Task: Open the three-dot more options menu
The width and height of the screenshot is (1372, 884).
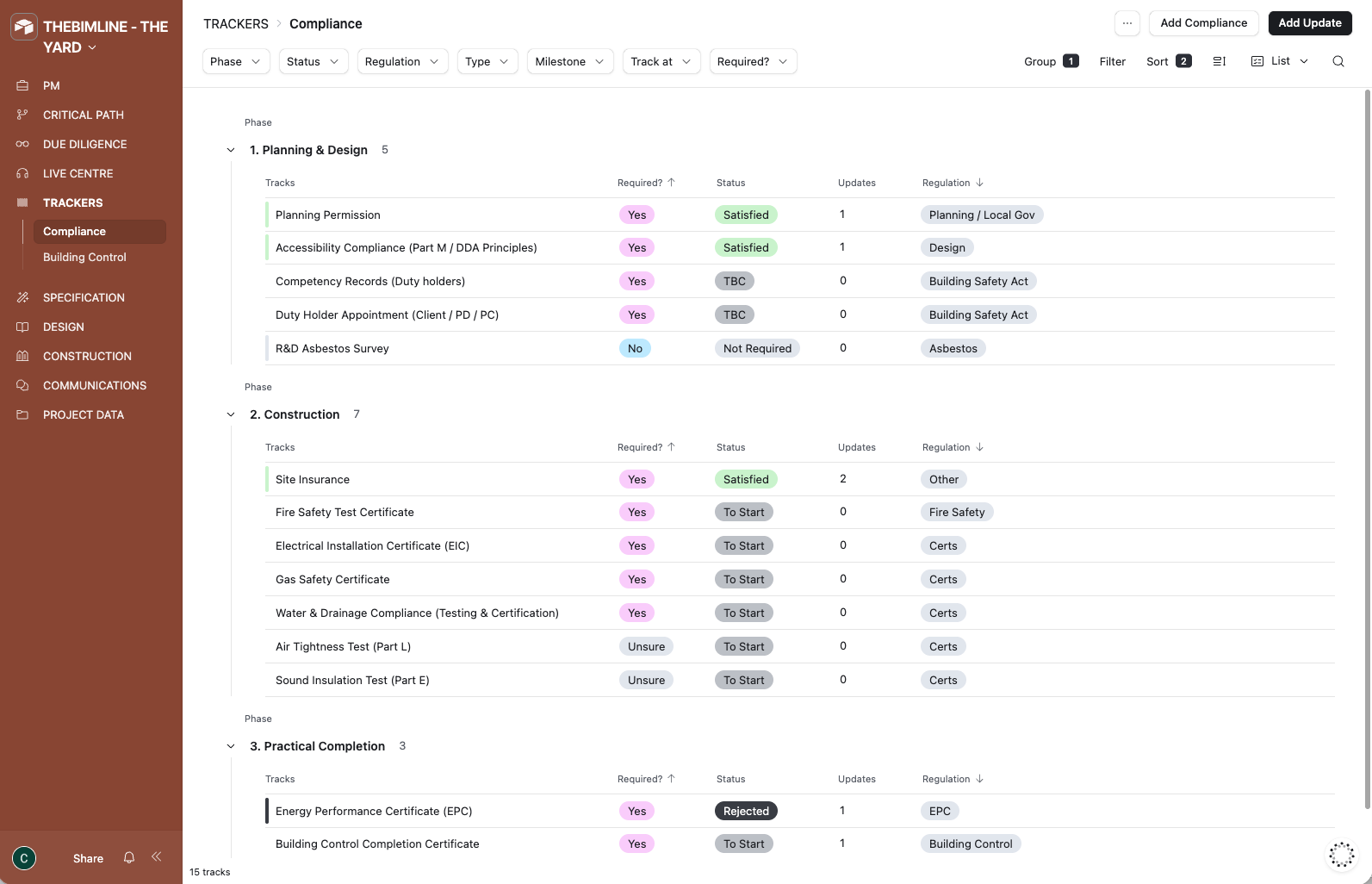Action: coord(1127,23)
